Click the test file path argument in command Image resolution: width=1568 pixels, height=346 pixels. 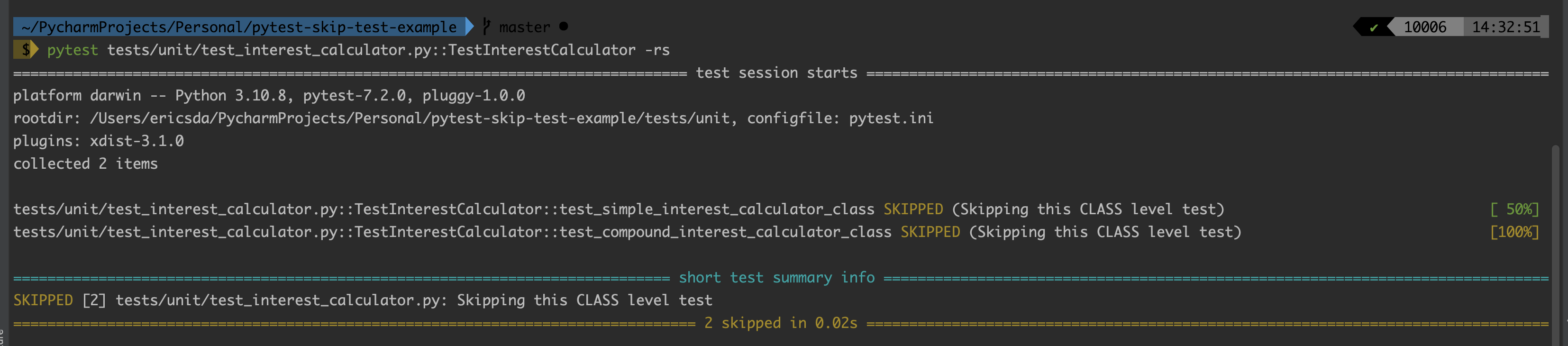point(371,50)
